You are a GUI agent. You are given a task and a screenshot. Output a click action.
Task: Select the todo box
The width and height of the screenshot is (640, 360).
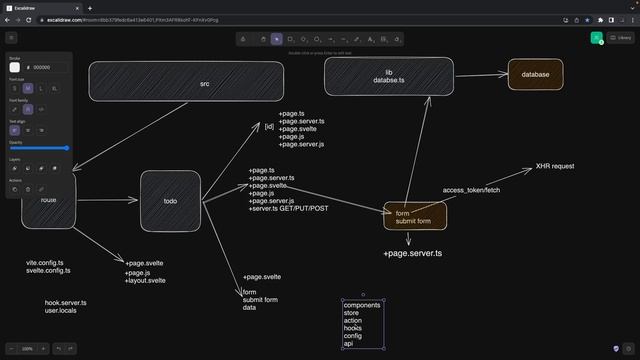pyautogui.click(x=170, y=201)
